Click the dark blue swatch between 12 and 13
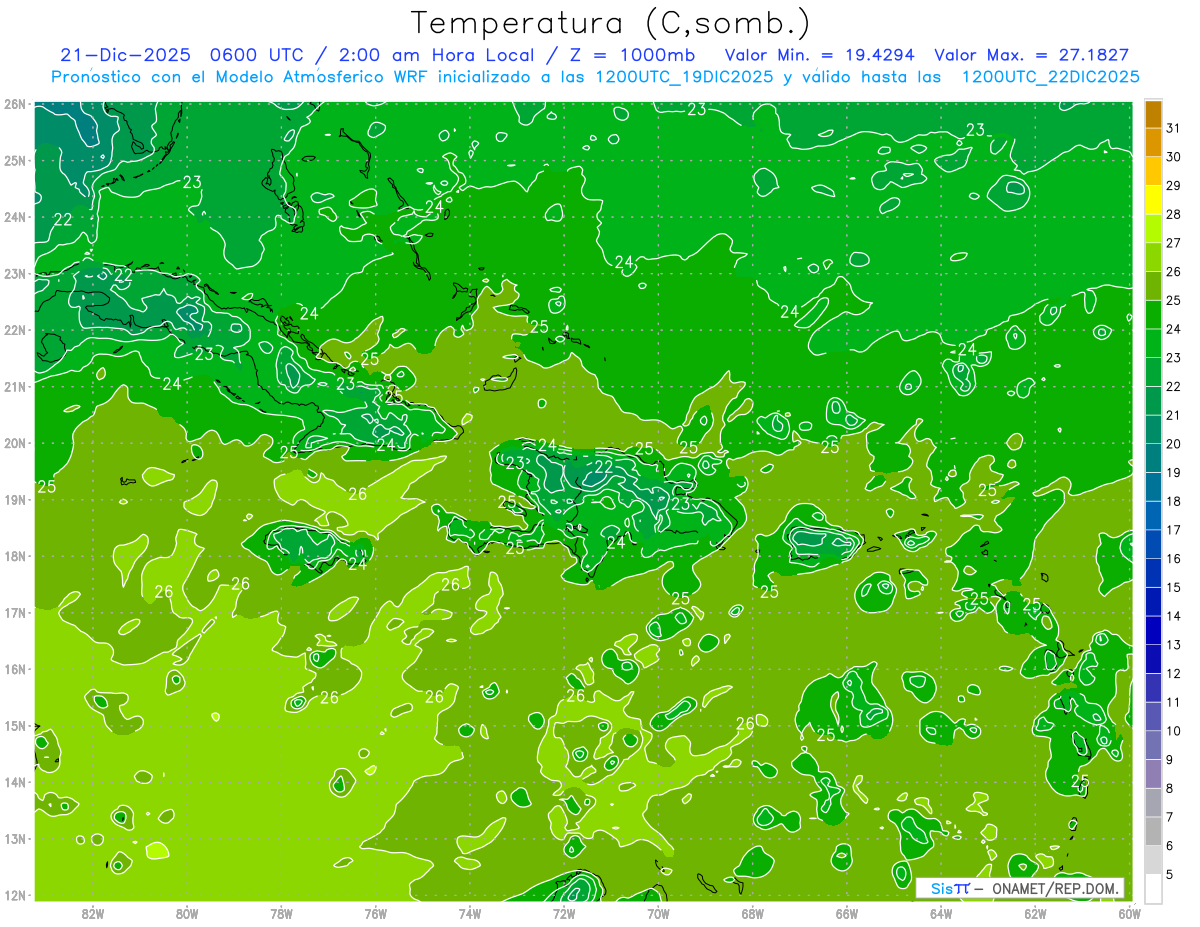 click(1153, 659)
